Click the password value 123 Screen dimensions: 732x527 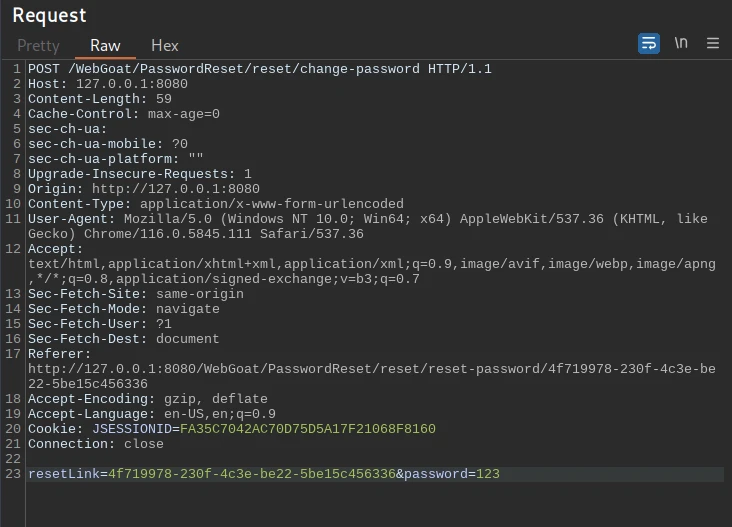pyautogui.click(x=488, y=474)
